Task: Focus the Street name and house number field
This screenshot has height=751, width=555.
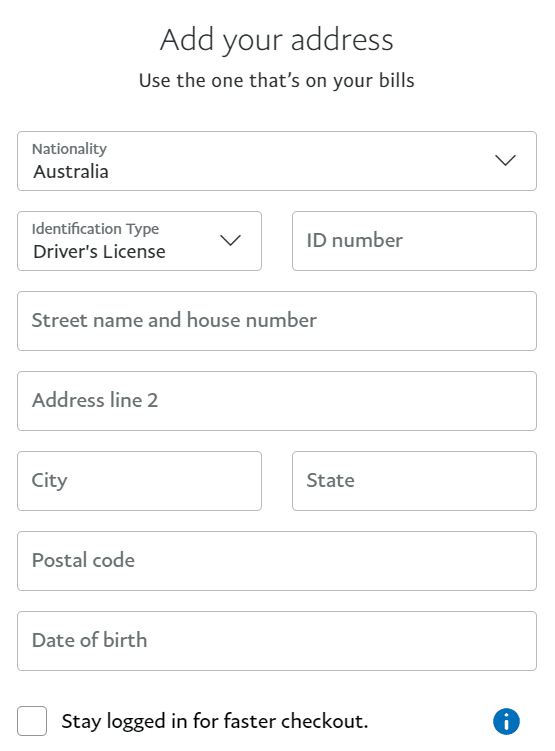Action: click(x=277, y=321)
